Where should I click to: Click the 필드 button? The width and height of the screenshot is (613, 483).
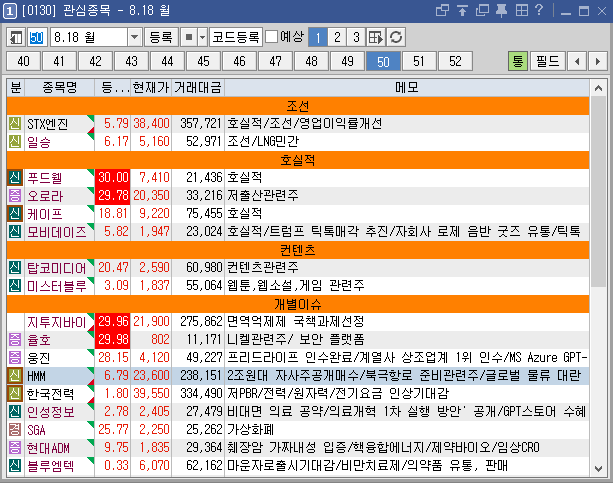pos(547,61)
